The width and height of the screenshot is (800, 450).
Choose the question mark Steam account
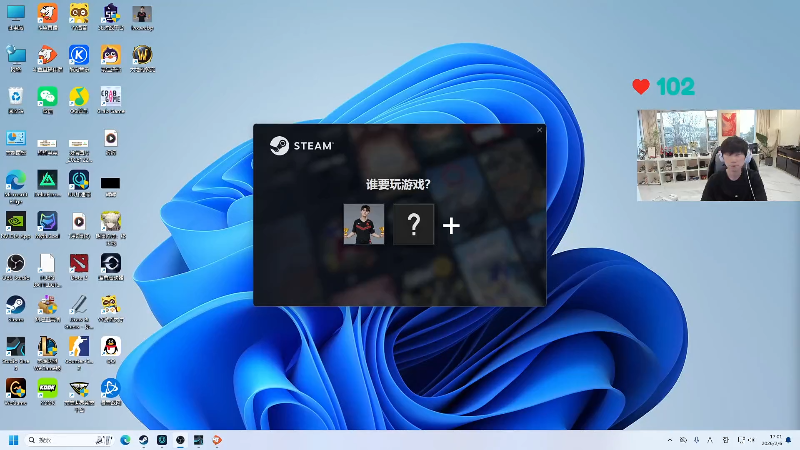(x=413, y=224)
